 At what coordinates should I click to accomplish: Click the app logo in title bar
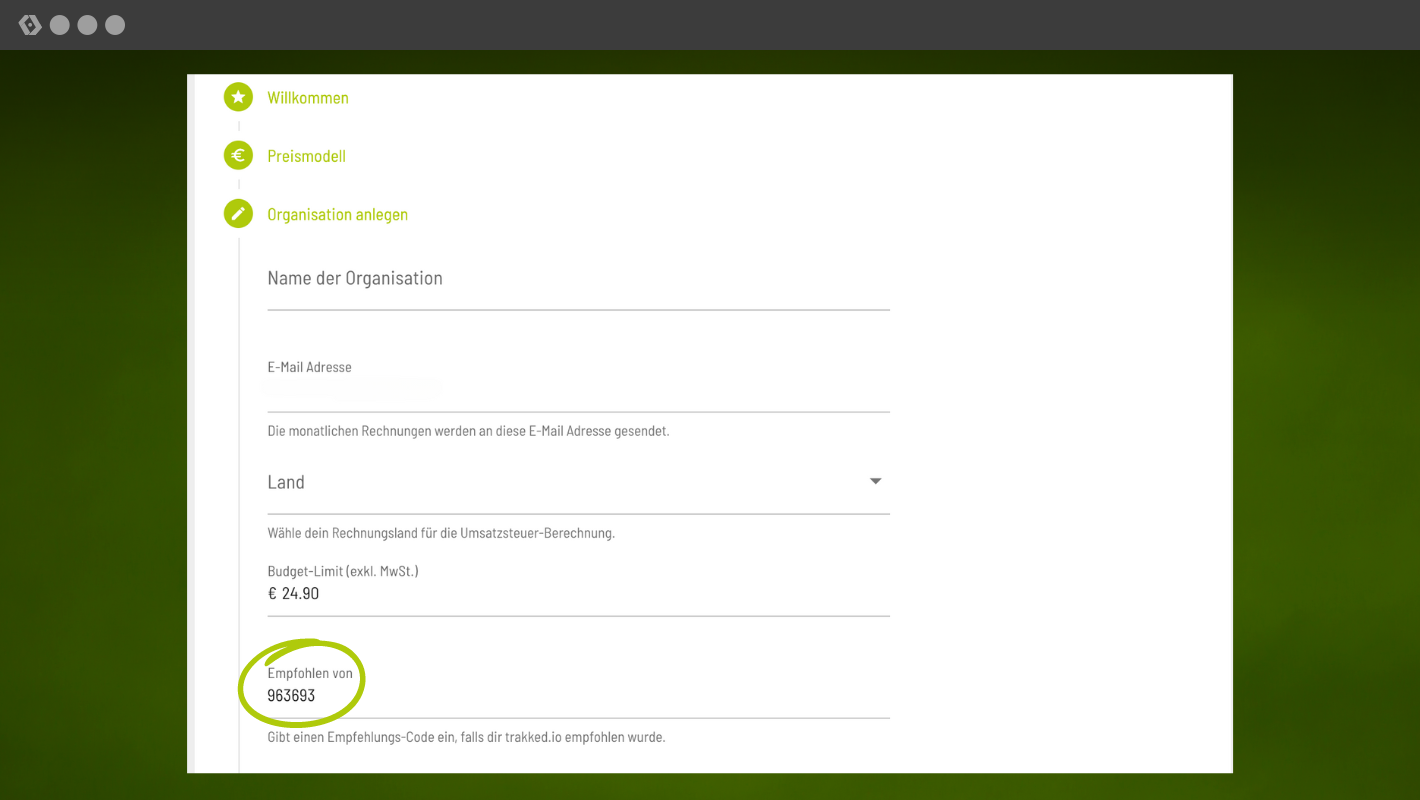[30, 25]
